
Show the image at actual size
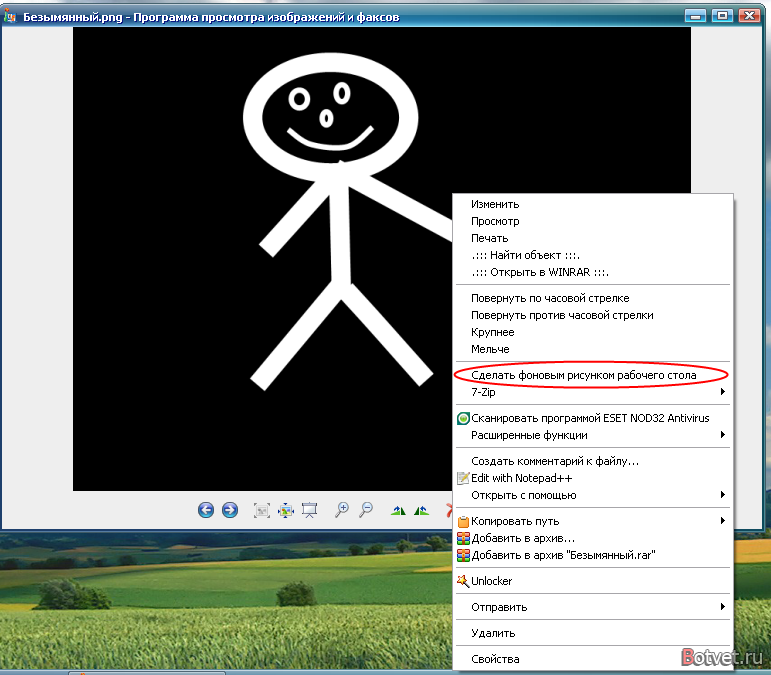286,510
